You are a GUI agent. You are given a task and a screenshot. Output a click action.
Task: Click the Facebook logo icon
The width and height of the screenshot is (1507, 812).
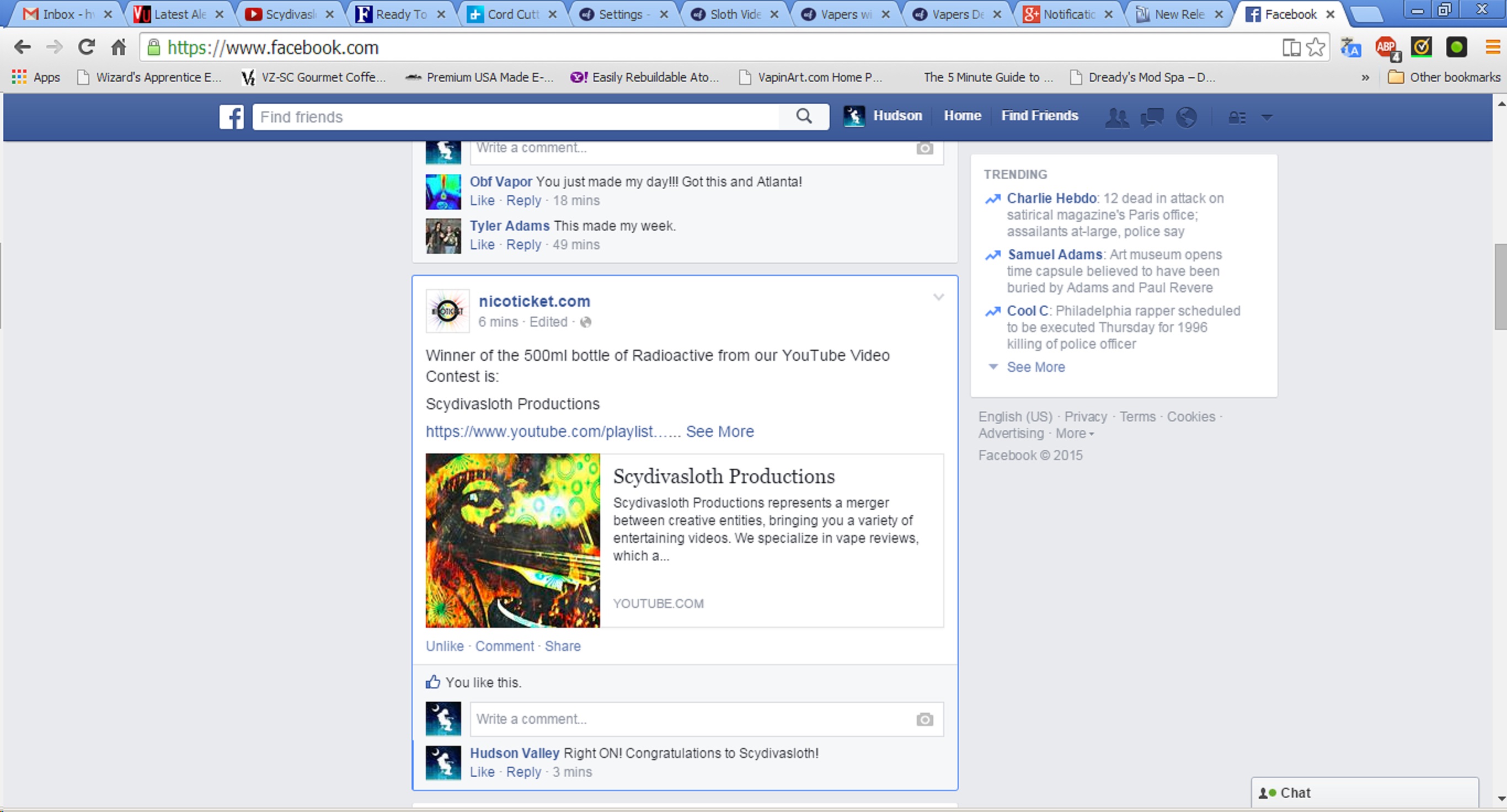click(x=232, y=117)
